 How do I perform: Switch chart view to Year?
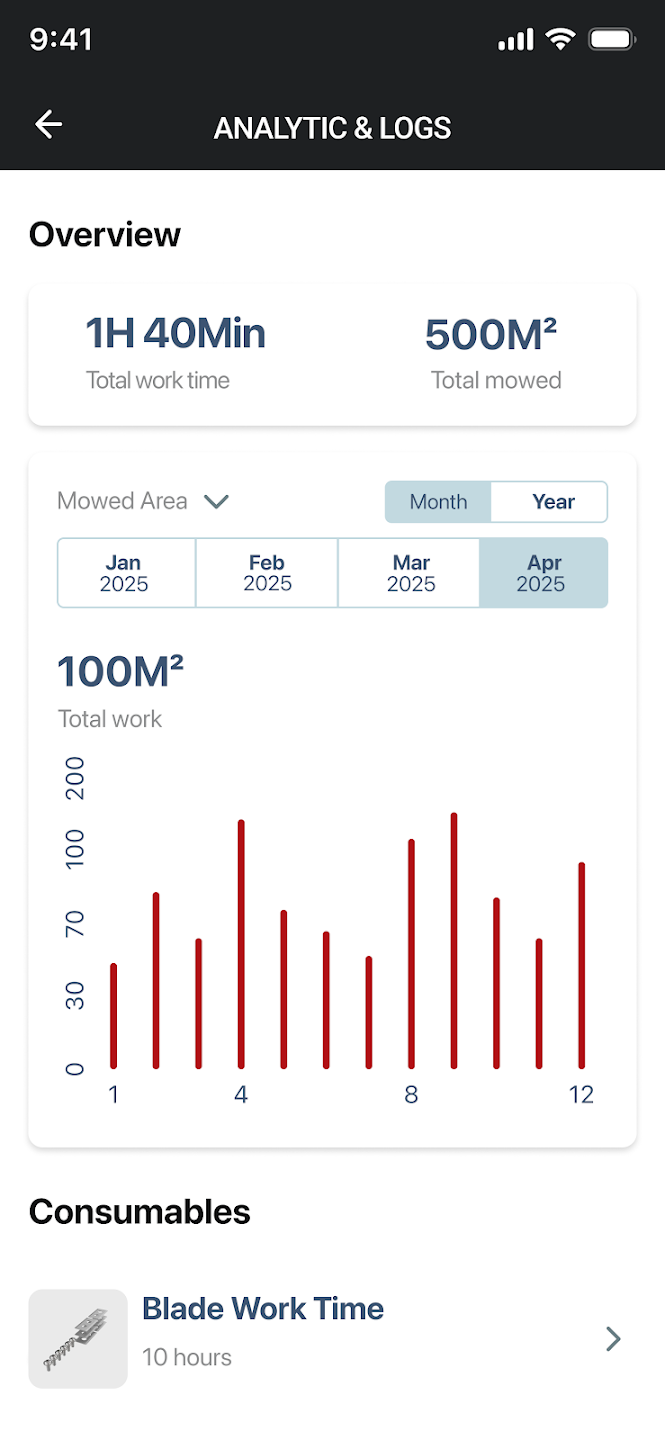tap(553, 502)
